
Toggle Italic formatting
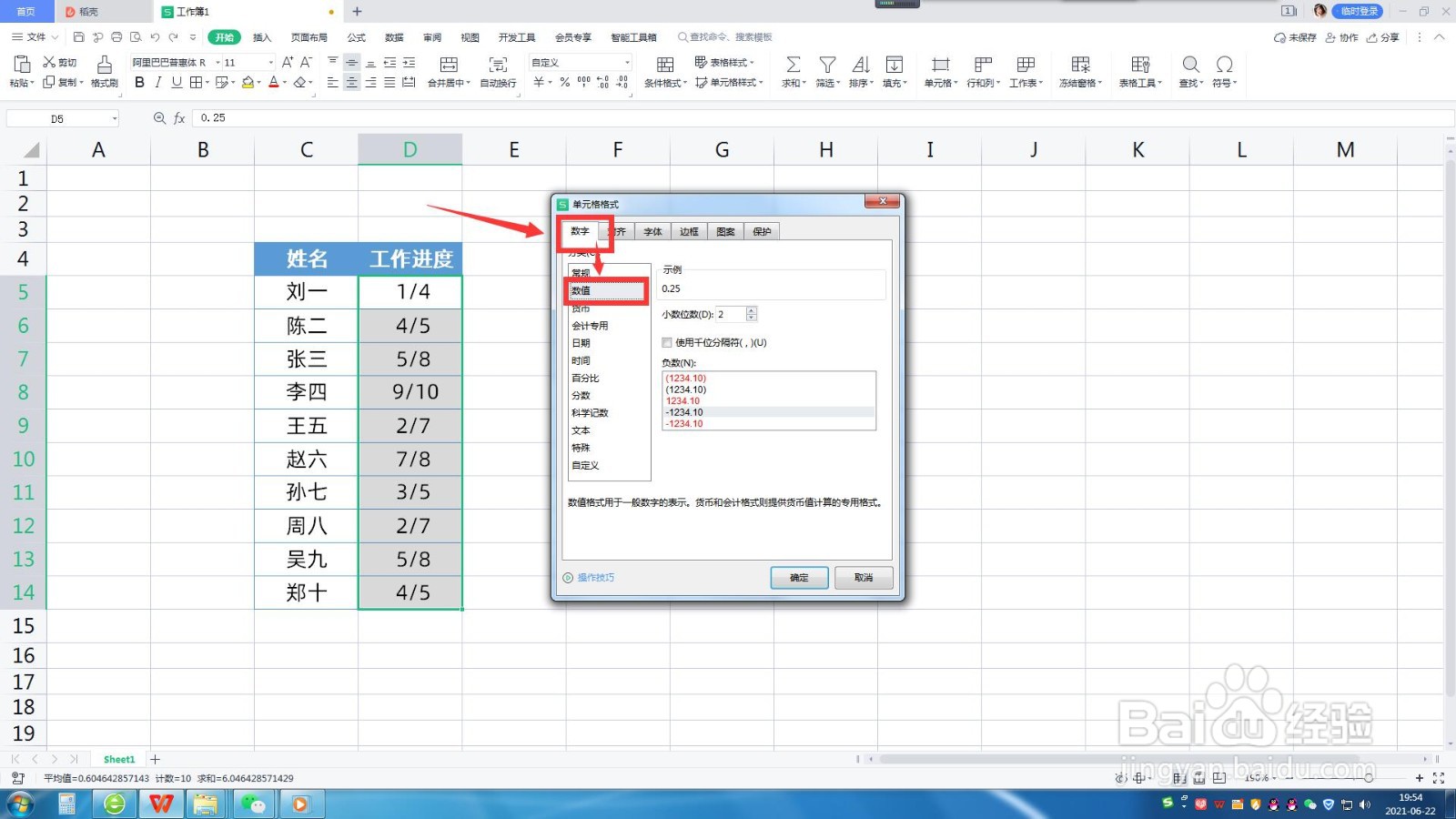(x=158, y=82)
